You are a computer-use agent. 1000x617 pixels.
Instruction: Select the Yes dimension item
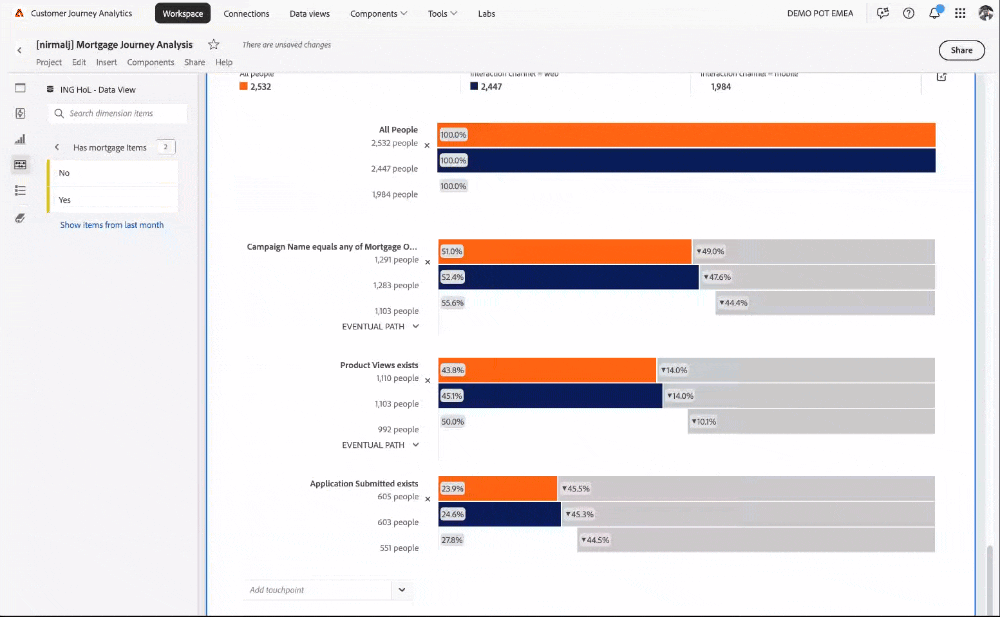pos(113,200)
